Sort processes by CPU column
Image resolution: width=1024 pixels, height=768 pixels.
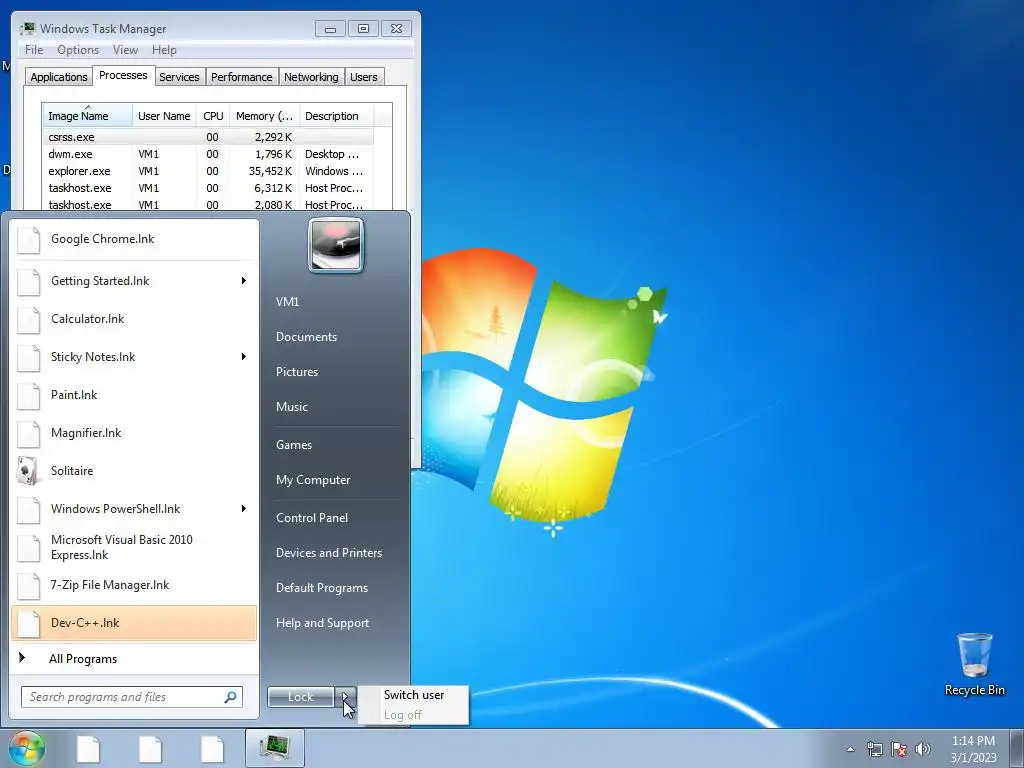coord(213,116)
